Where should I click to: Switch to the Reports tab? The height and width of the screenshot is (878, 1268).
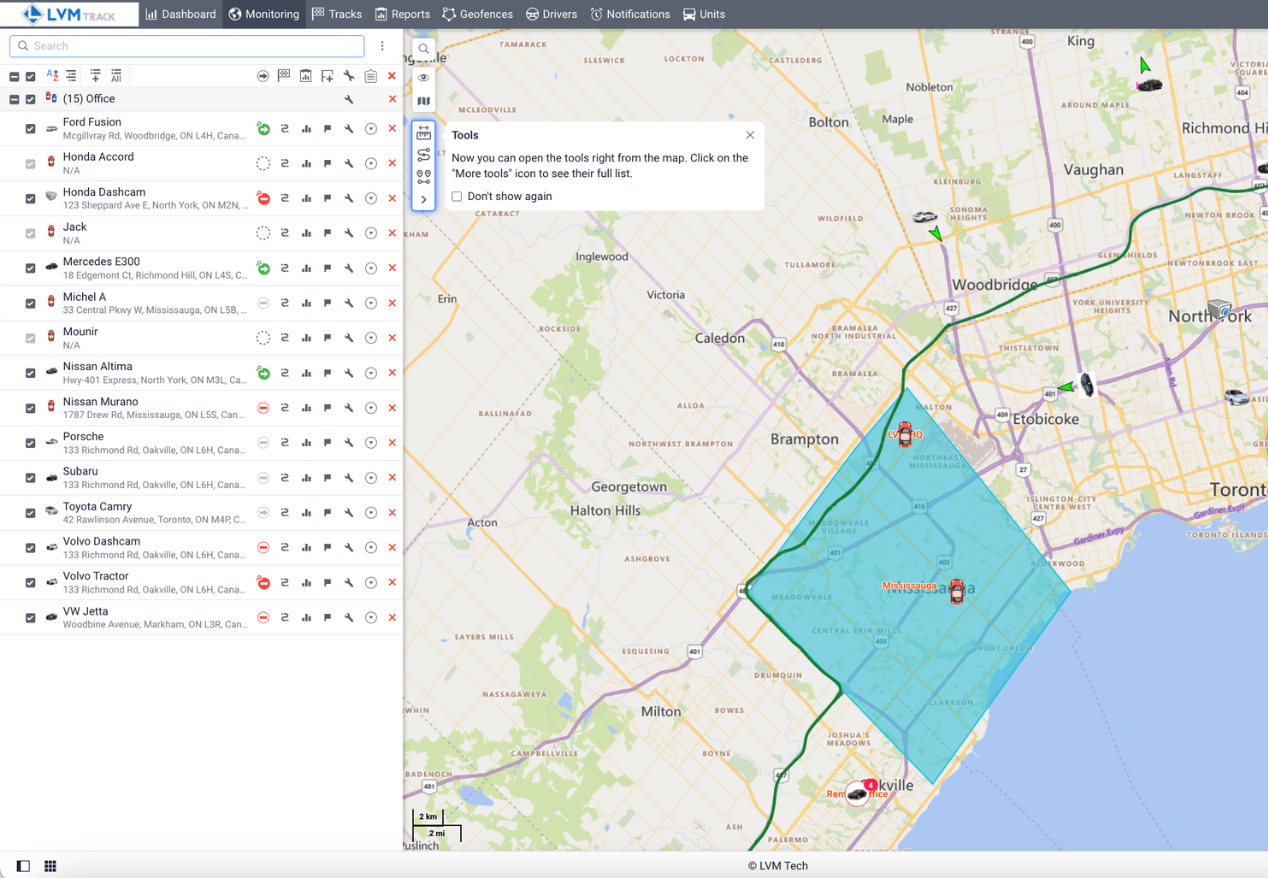pyautogui.click(x=402, y=14)
